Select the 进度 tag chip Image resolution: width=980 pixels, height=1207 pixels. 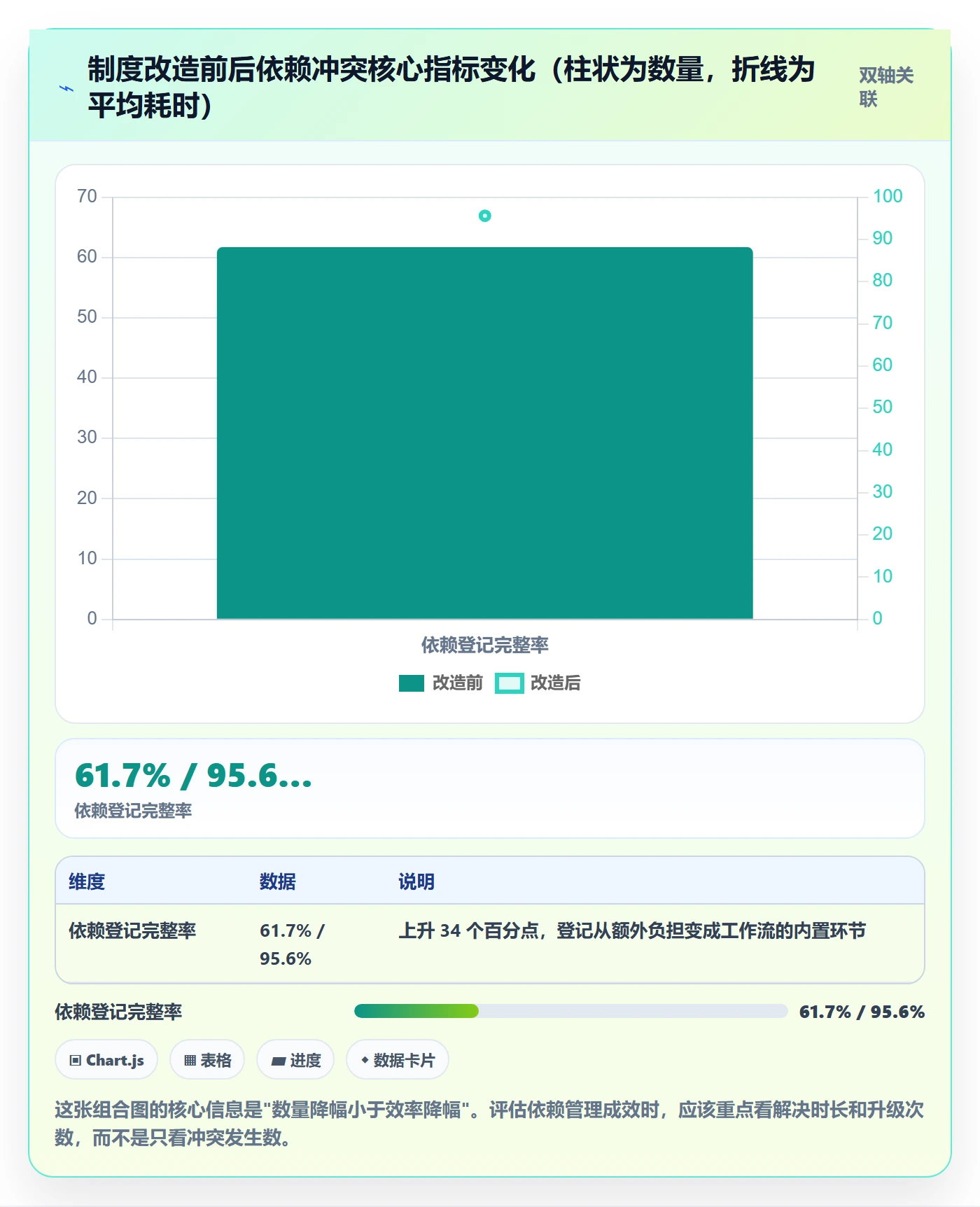(295, 1060)
